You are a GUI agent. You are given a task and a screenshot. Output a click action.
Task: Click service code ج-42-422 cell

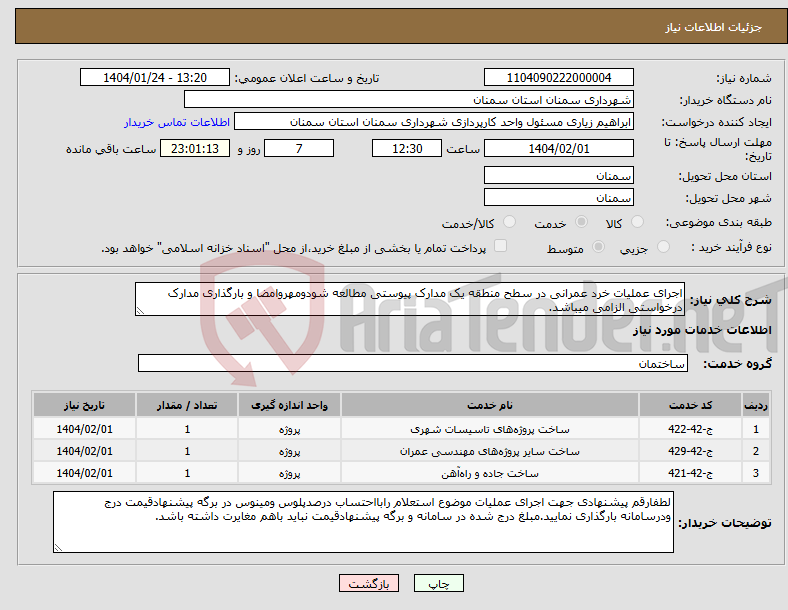(691, 429)
